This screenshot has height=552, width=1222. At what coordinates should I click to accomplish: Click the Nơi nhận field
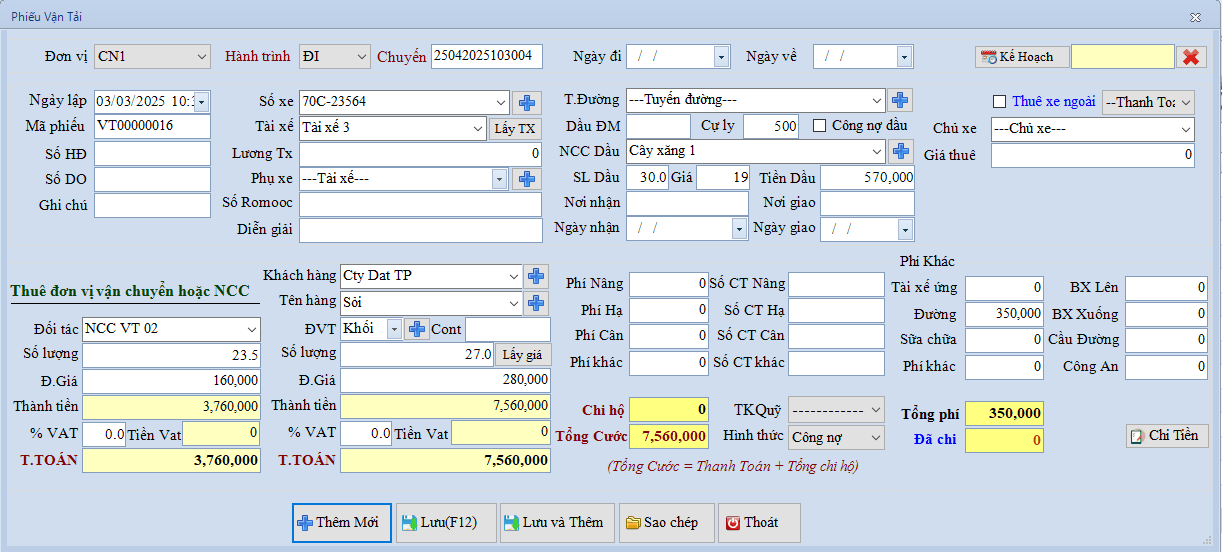687,203
